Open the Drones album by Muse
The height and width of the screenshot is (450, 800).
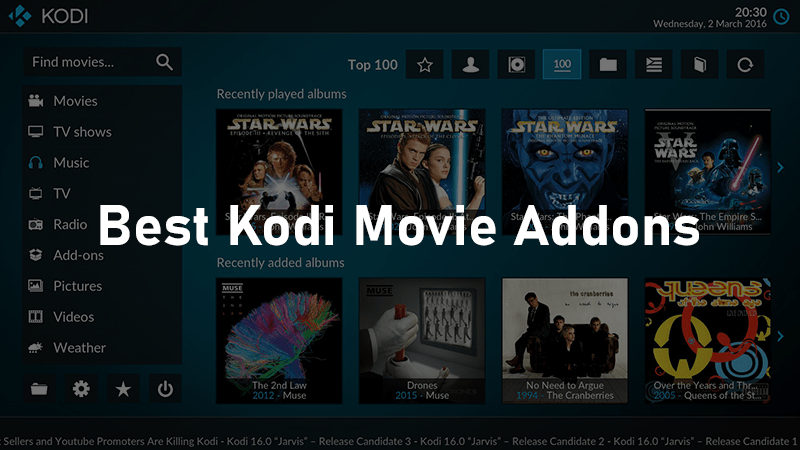(x=422, y=341)
